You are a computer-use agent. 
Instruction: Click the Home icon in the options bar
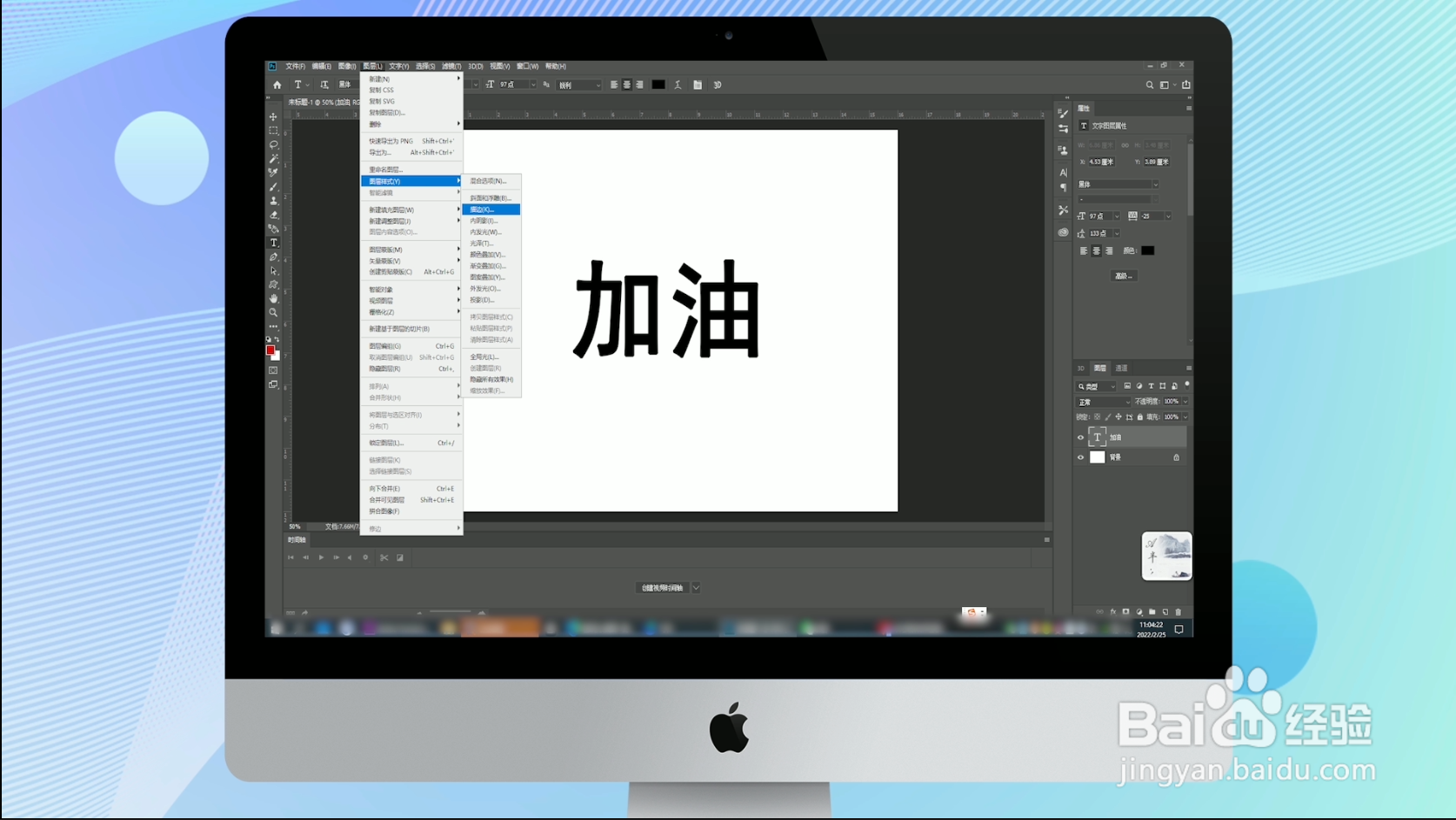point(277,84)
